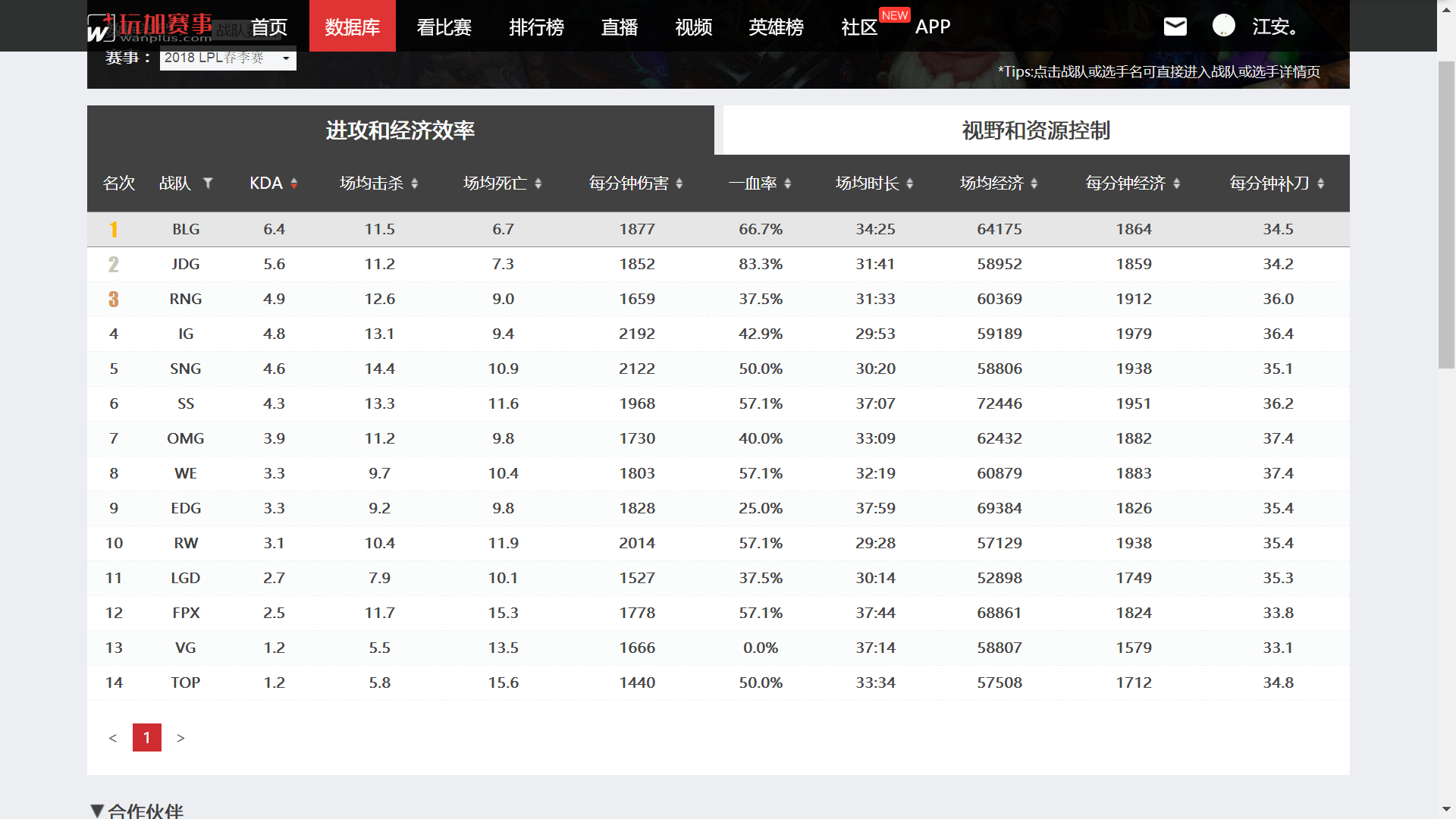Click VG's 一血率 value 0.0%
The width and height of the screenshot is (1456, 819).
point(761,648)
